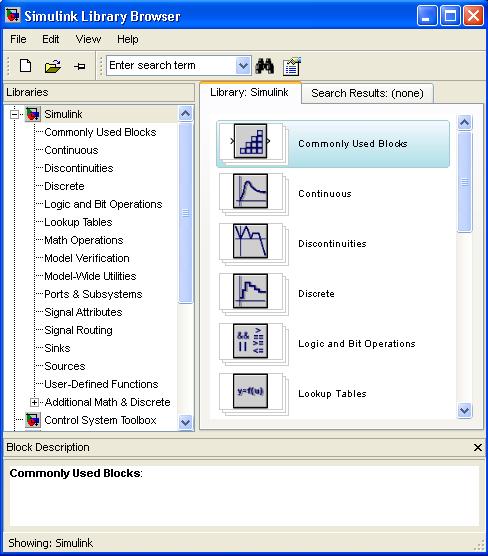
Task: Close the Block Description panel
Action: [x=478, y=447]
